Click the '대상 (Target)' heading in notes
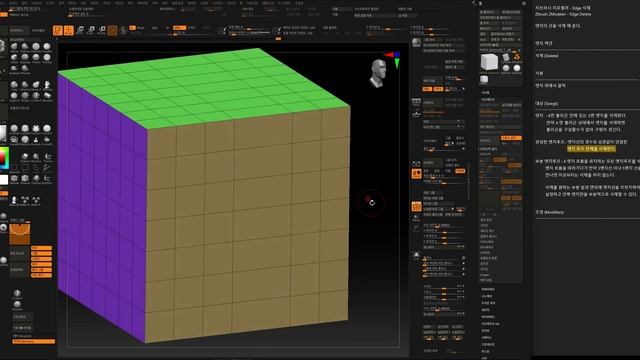The image size is (640, 360). [x=547, y=104]
